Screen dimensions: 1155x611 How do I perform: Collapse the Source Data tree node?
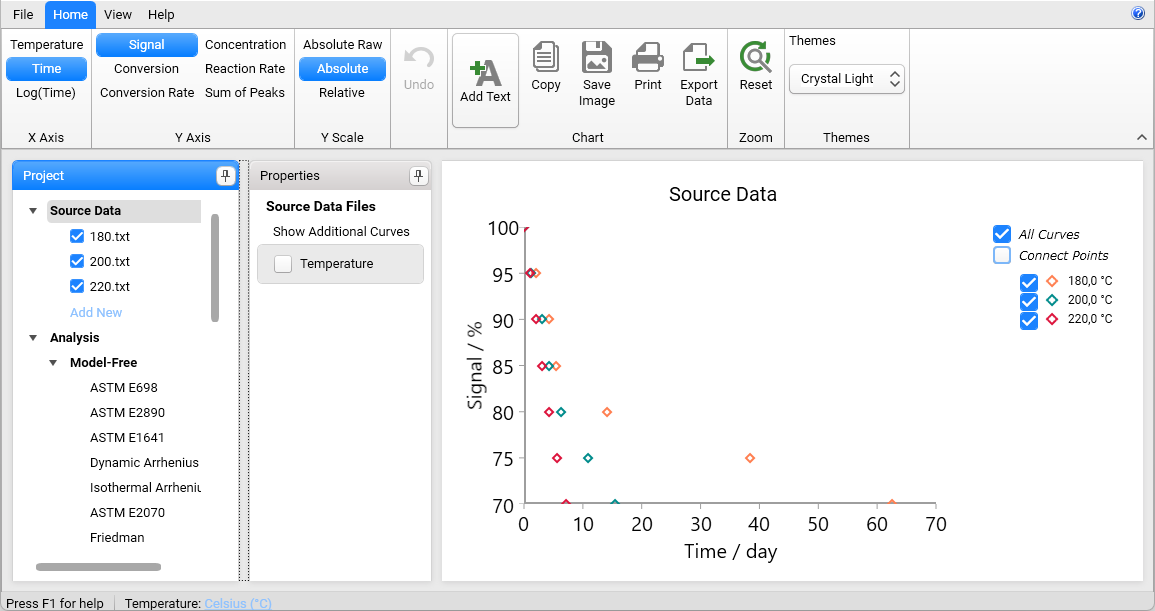click(33, 211)
